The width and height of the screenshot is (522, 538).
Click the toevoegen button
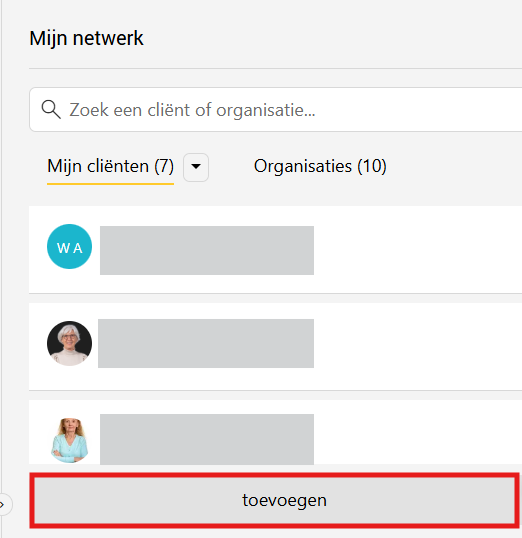(275, 500)
